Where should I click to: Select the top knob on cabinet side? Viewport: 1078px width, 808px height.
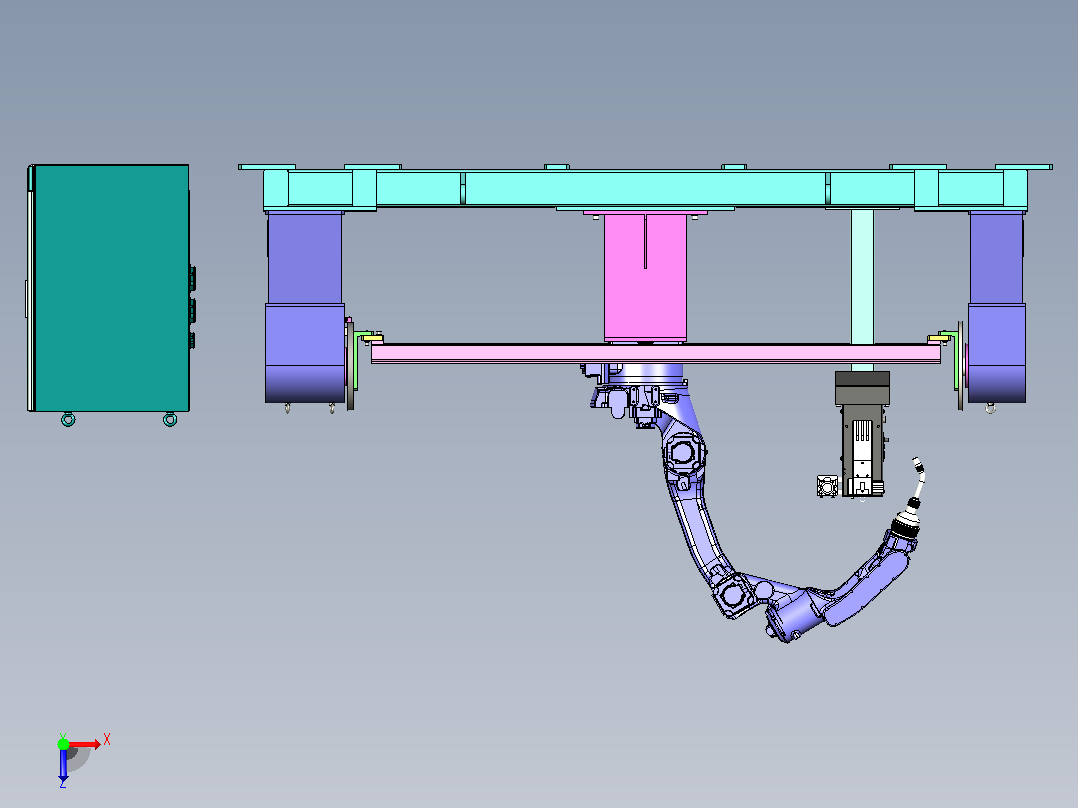(x=192, y=279)
